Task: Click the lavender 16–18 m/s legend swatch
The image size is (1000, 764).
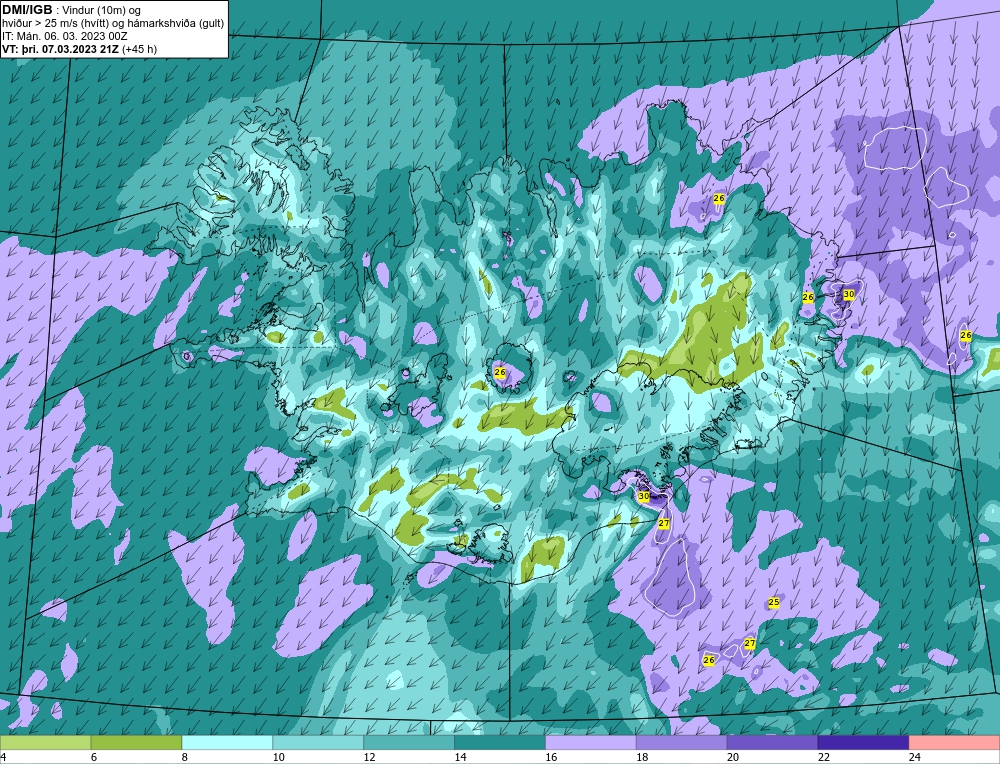Action: click(591, 742)
